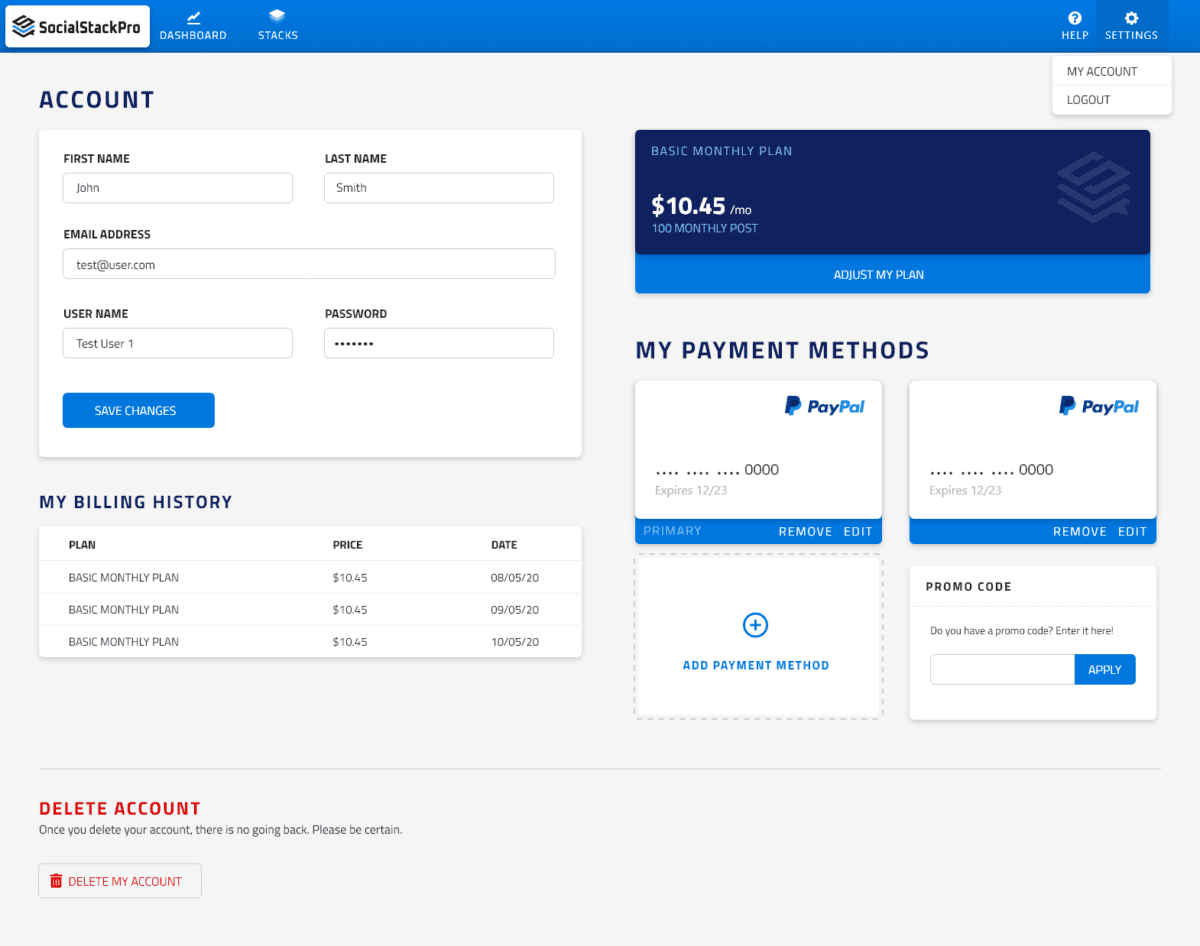Click the plus circle icon for adding payment

pos(755,625)
